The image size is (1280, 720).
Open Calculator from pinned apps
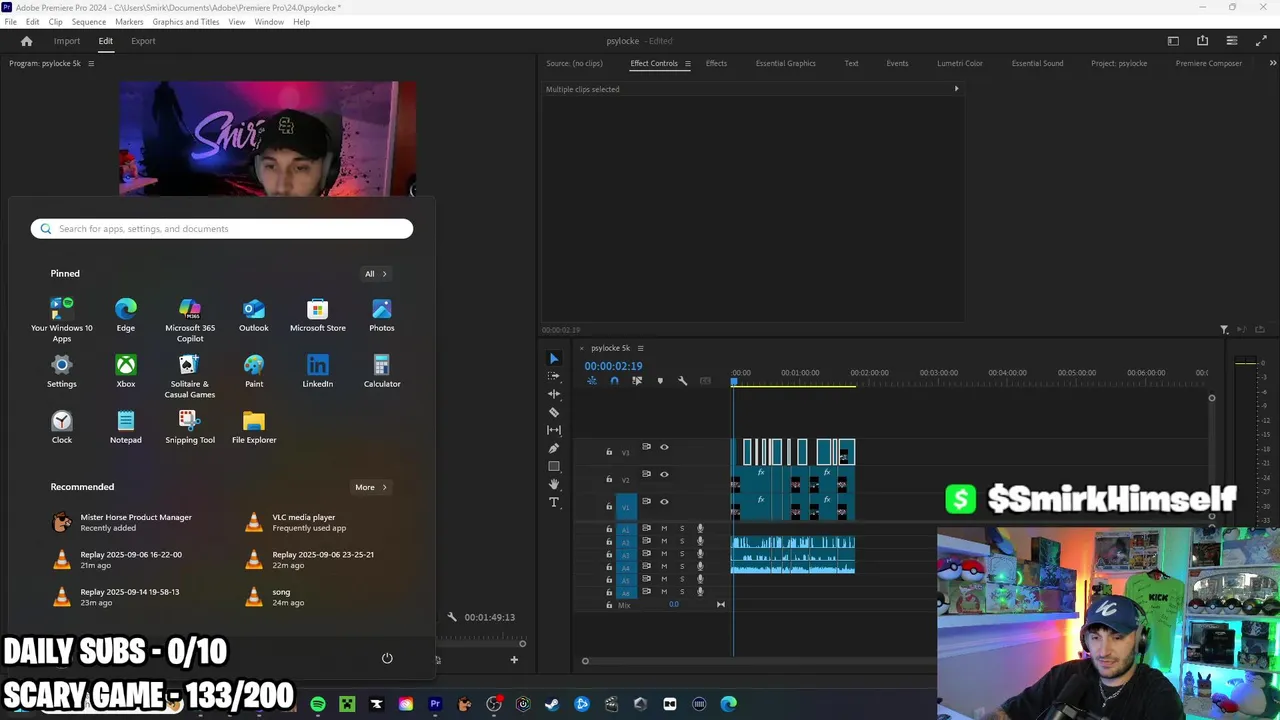coord(382,371)
